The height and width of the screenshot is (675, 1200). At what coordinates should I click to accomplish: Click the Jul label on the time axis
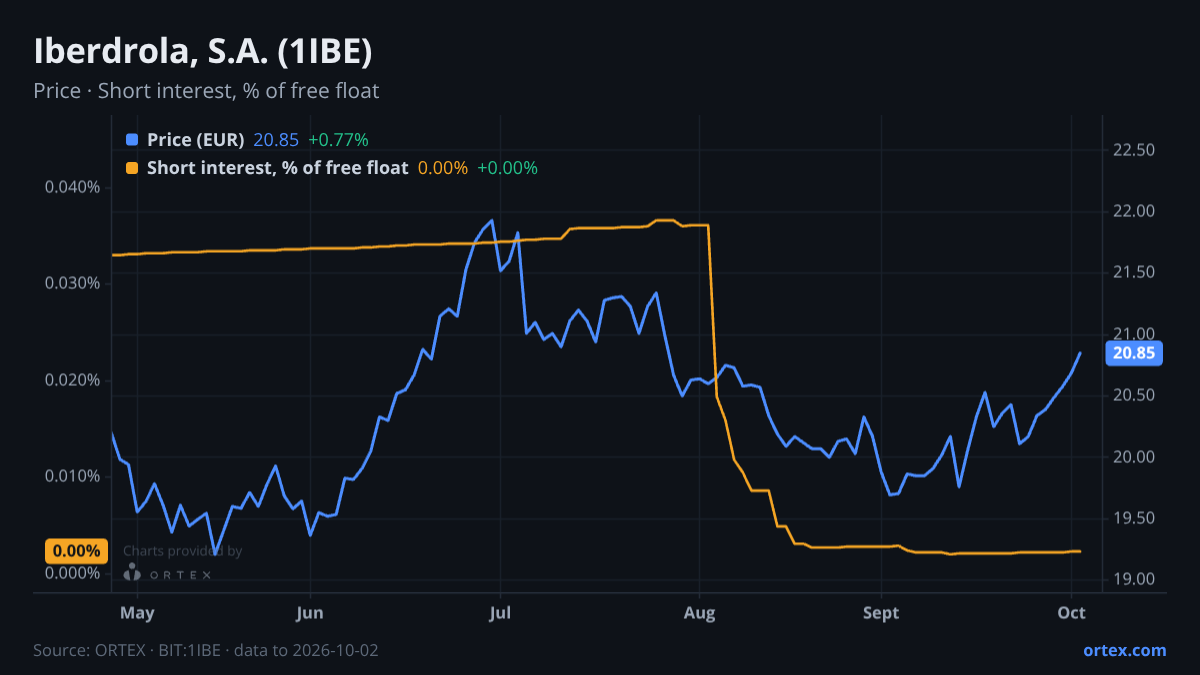click(500, 613)
